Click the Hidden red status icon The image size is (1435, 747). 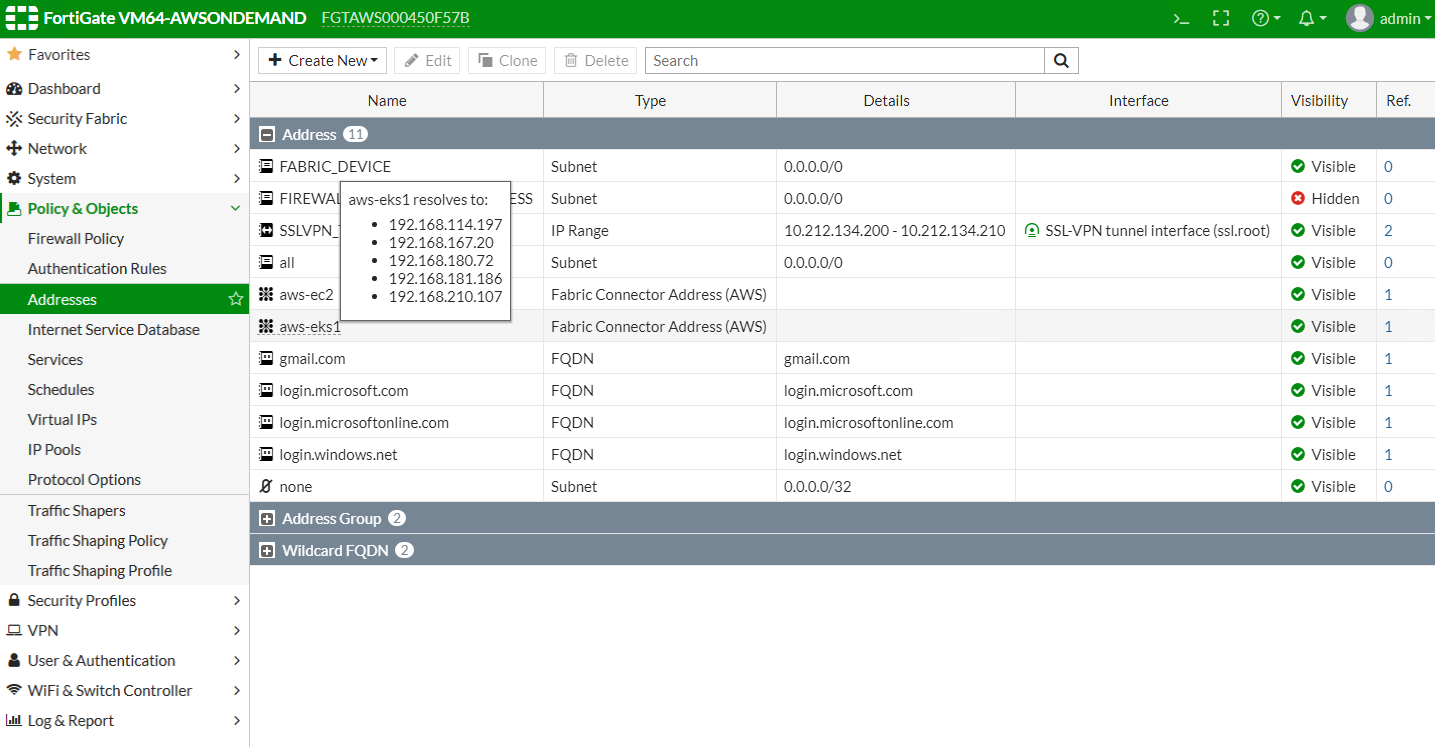pyautogui.click(x=1298, y=199)
